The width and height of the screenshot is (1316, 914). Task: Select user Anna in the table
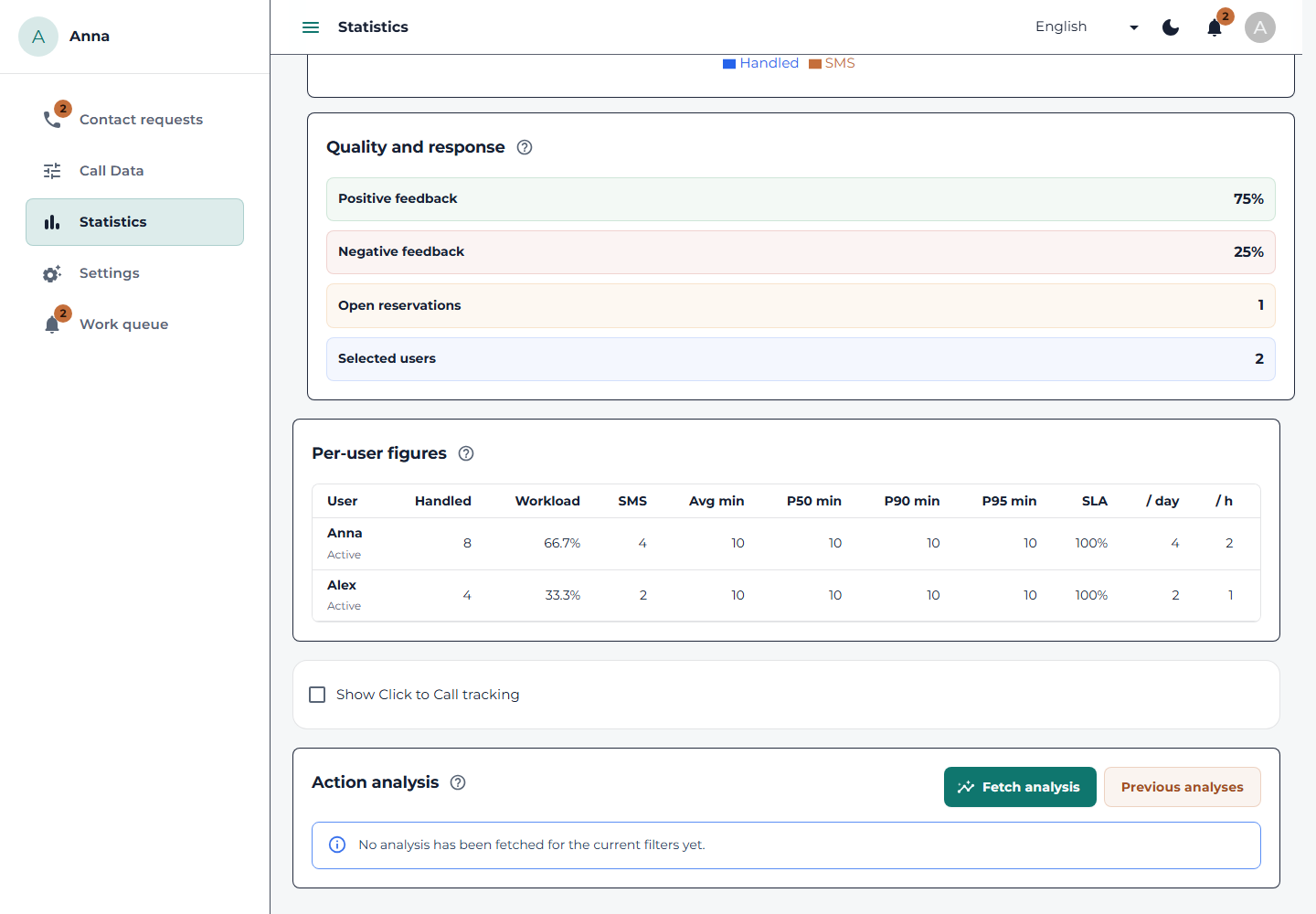[345, 533]
